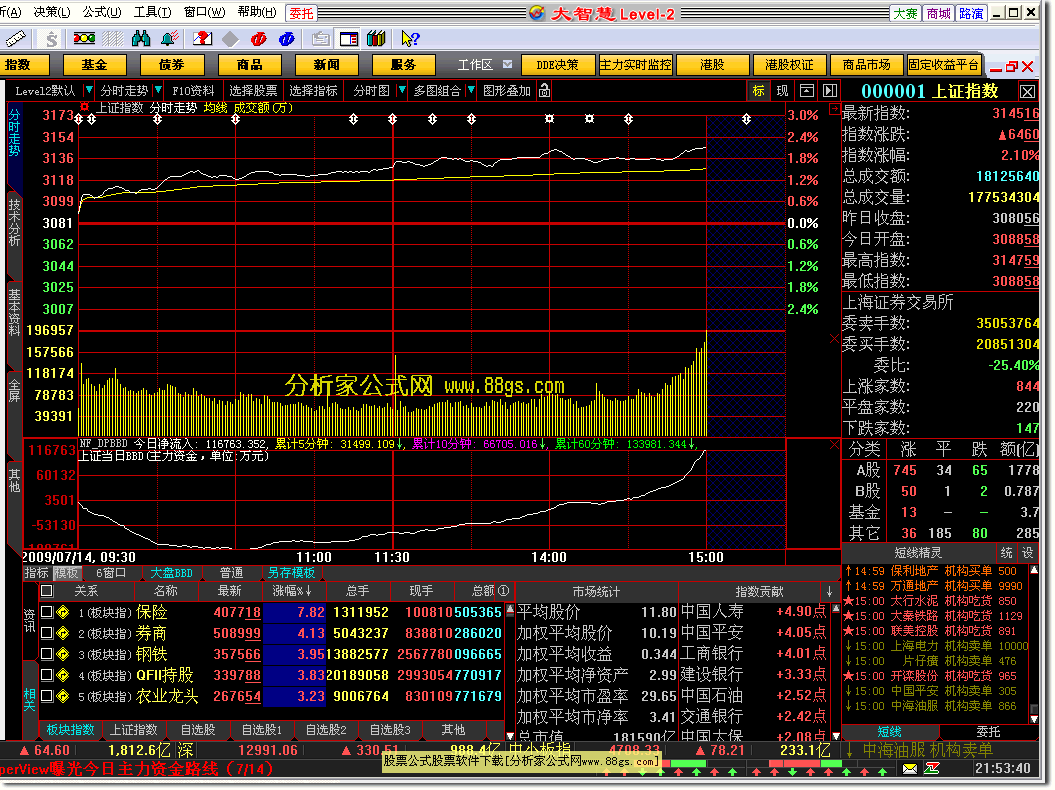Tick the checkbox for 农业龙头 row
The image size is (1055, 790).
[x=46, y=696]
